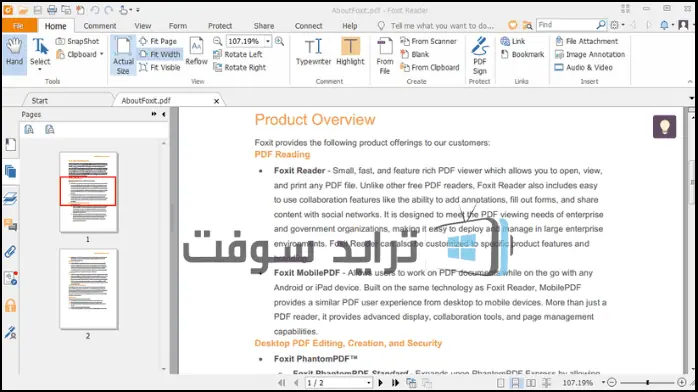The height and width of the screenshot is (392, 698).
Task: Toggle Actual Size view
Action: pyautogui.click(x=123, y=56)
